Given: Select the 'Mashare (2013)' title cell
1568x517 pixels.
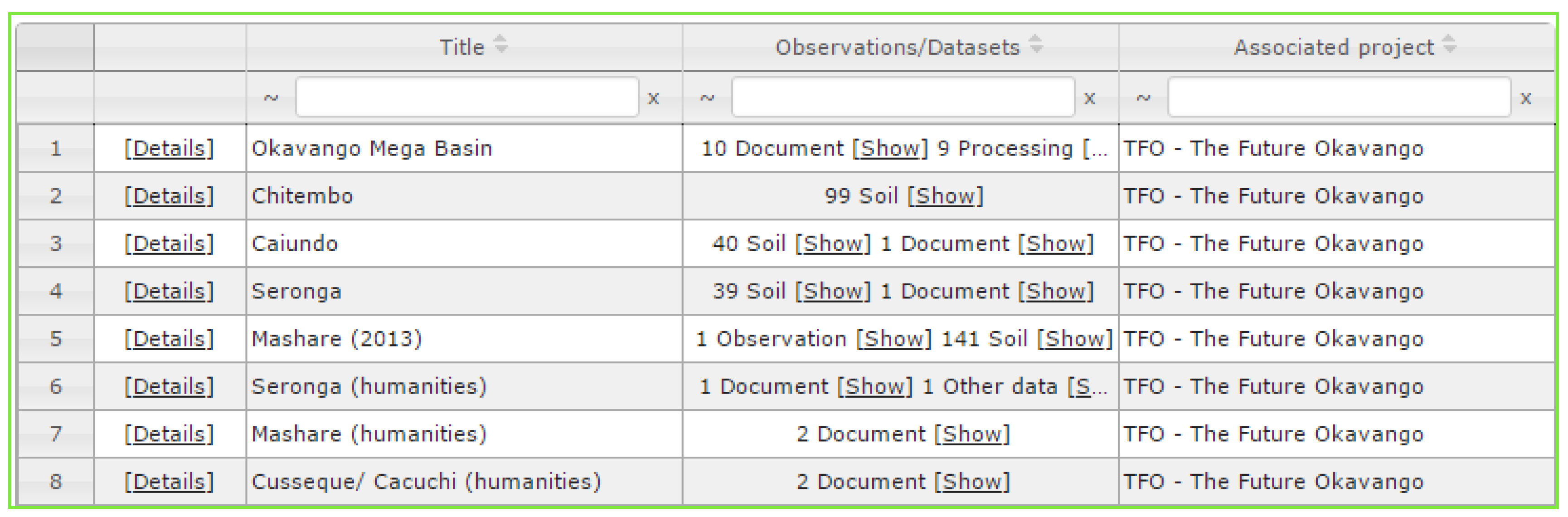Looking at the screenshot, I should click(465, 339).
